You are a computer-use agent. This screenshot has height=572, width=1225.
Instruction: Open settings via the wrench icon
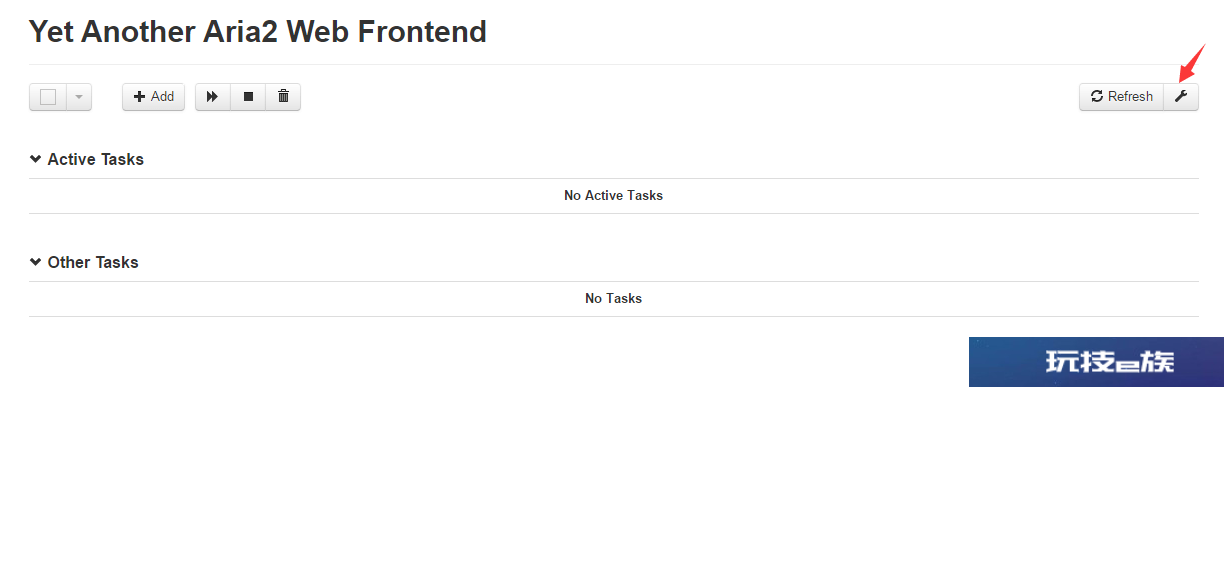point(1181,96)
